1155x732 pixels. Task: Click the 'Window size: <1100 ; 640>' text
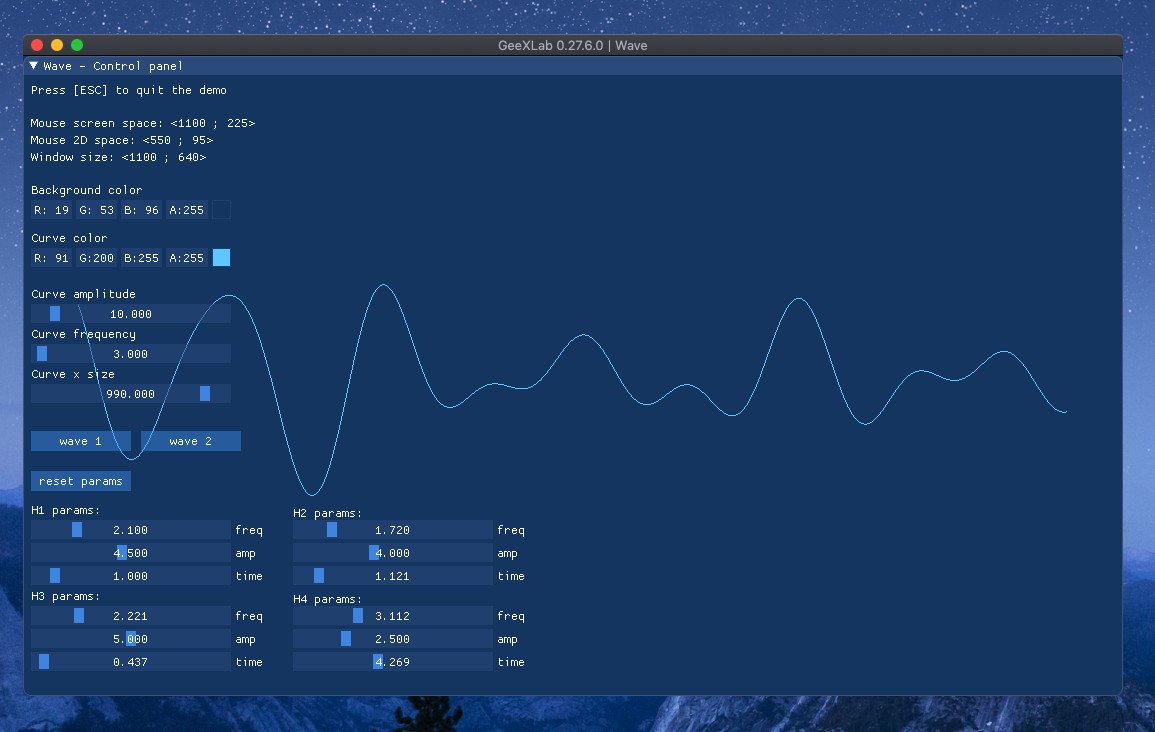(119, 157)
